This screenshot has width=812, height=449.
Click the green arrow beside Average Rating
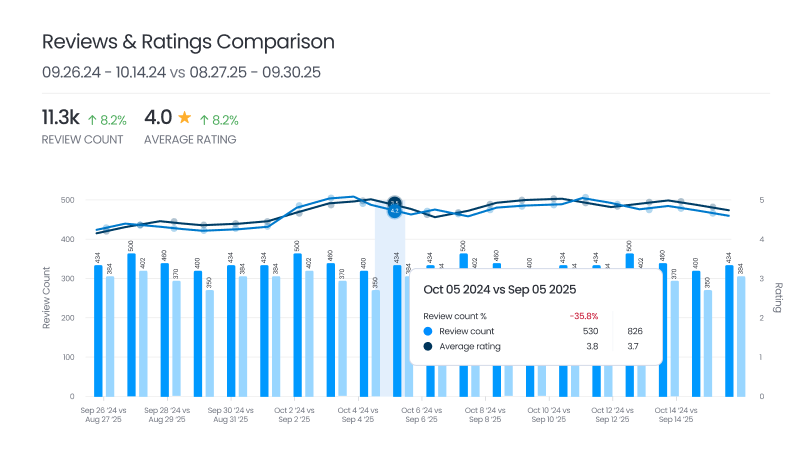(x=205, y=119)
